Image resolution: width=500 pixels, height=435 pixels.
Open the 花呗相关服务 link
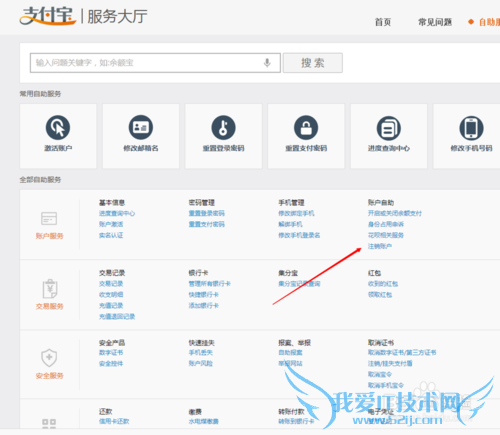coord(386,235)
